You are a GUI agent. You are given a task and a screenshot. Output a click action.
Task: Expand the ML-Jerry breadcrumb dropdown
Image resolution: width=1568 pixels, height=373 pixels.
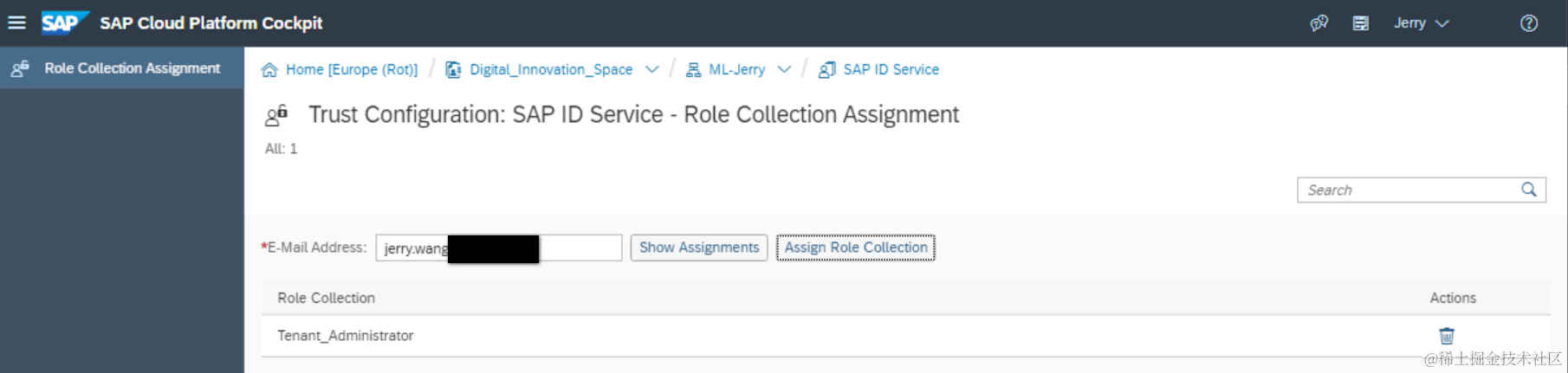784,69
